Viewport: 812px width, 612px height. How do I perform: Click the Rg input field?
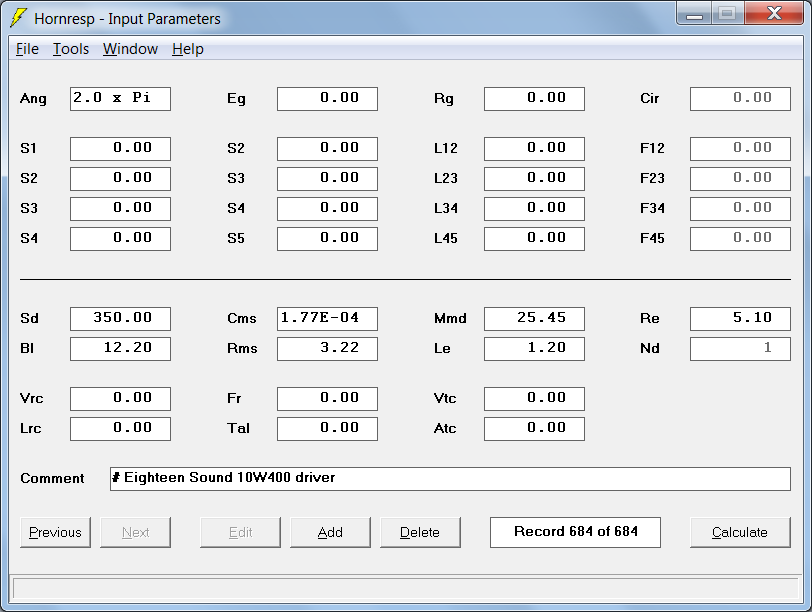[534, 99]
